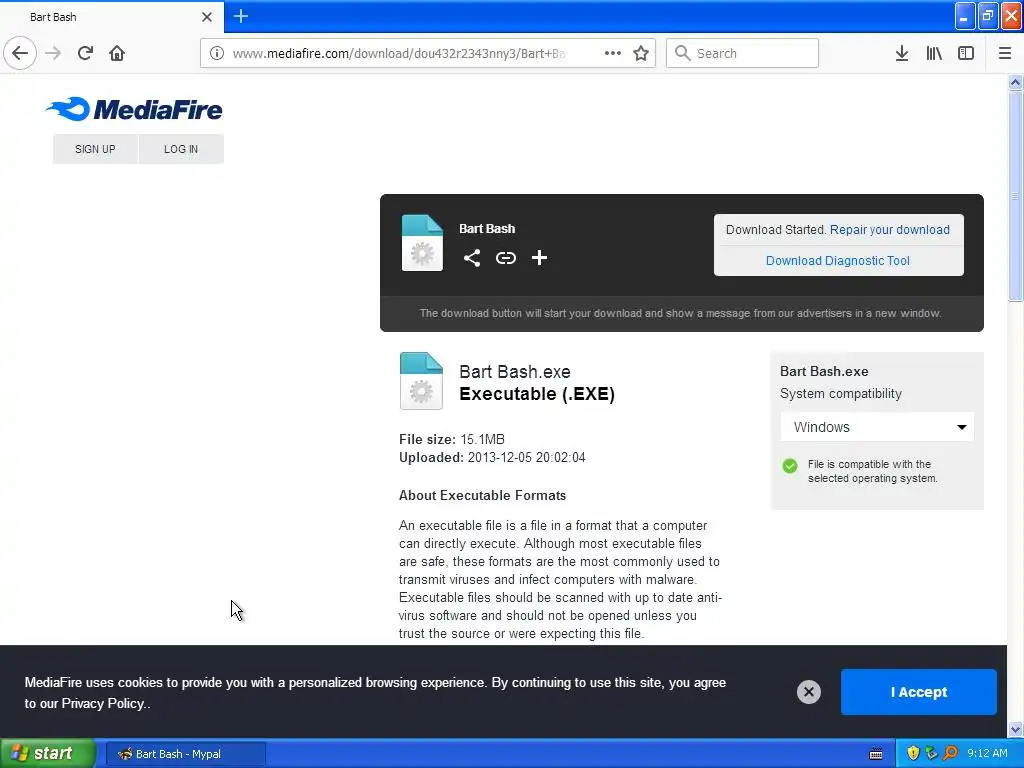
Task: Click the vertical scrollbar thumb
Action: click(1015, 196)
